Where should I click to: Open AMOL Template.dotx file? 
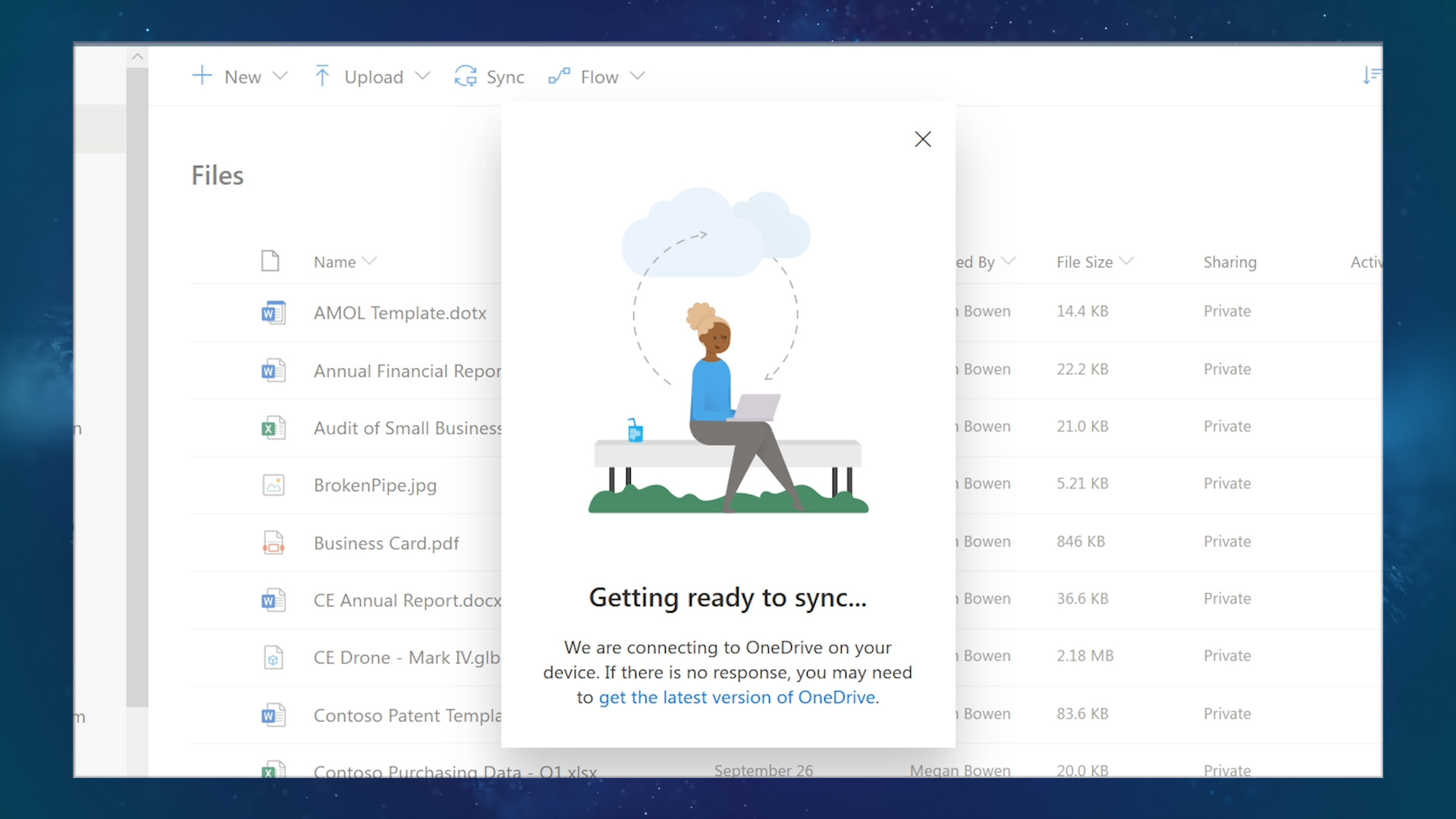400,312
